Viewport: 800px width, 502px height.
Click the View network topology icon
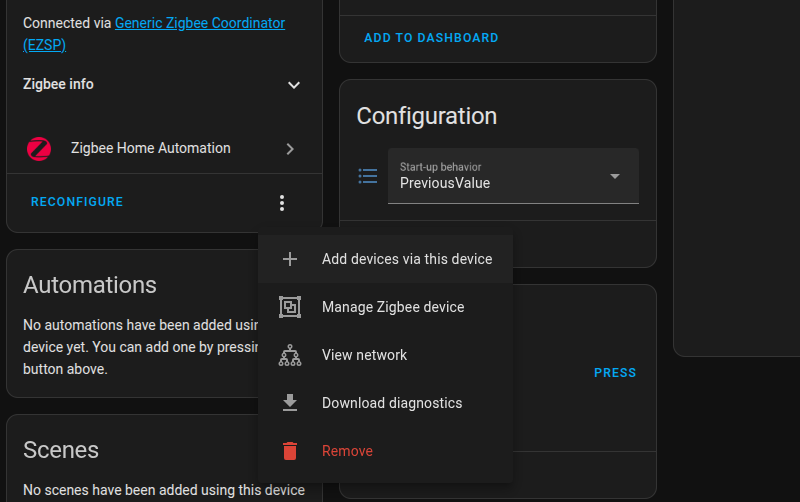click(290, 355)
